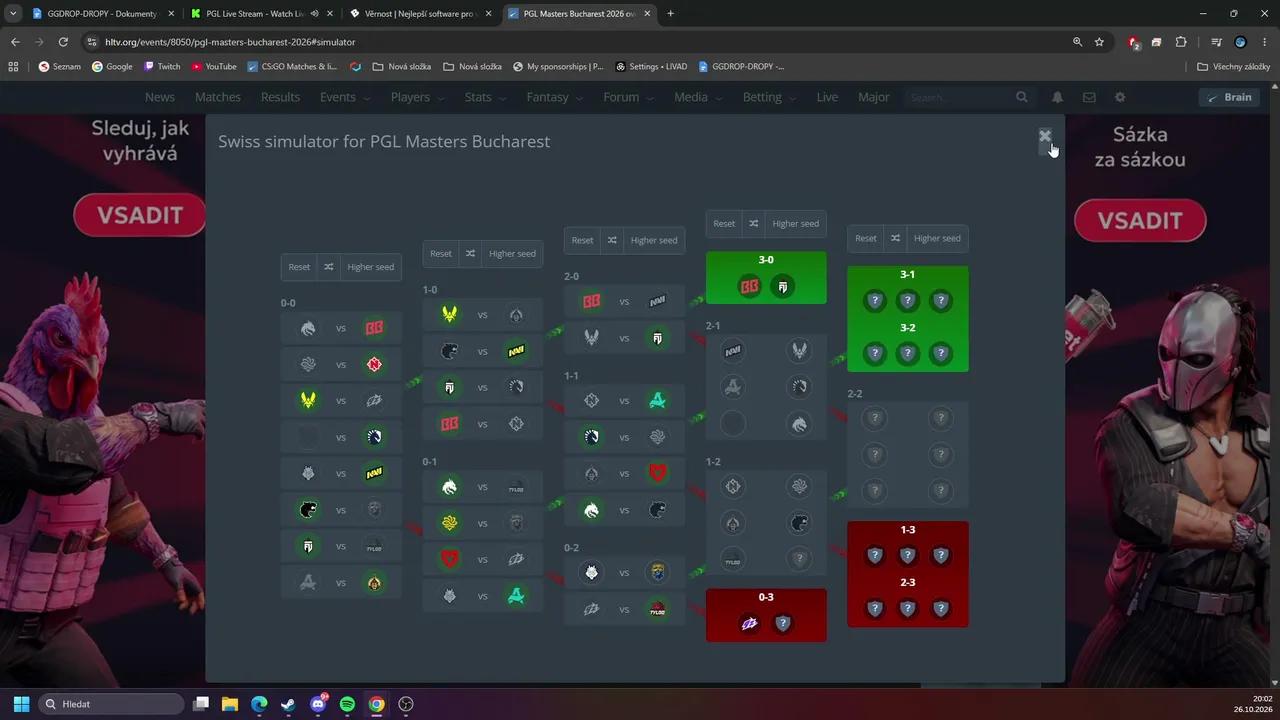Click Higher seed above the 3-1 box

[x=937, y=238]
